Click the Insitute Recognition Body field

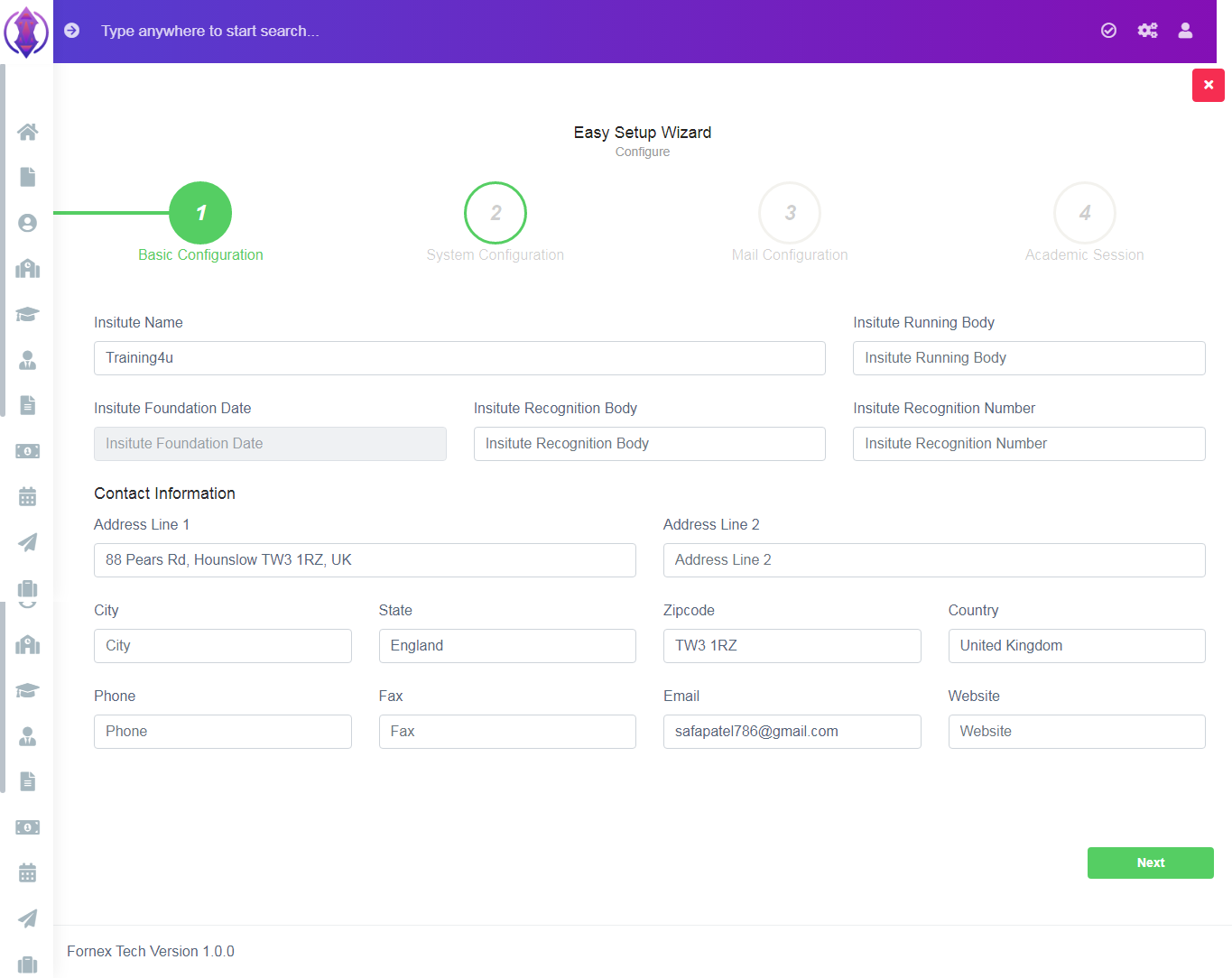[x=650, y=444]
